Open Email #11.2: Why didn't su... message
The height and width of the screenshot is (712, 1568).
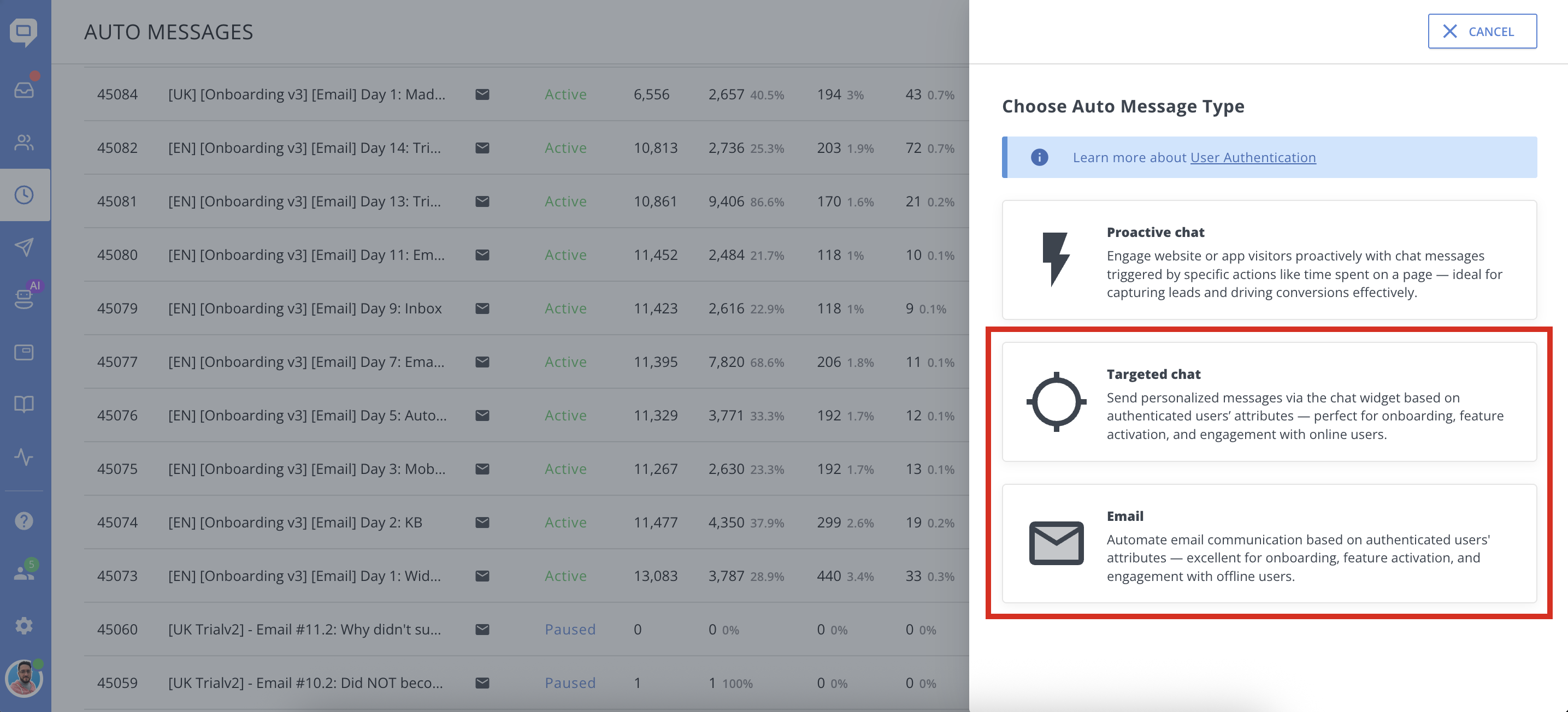[x=304, y=629]
